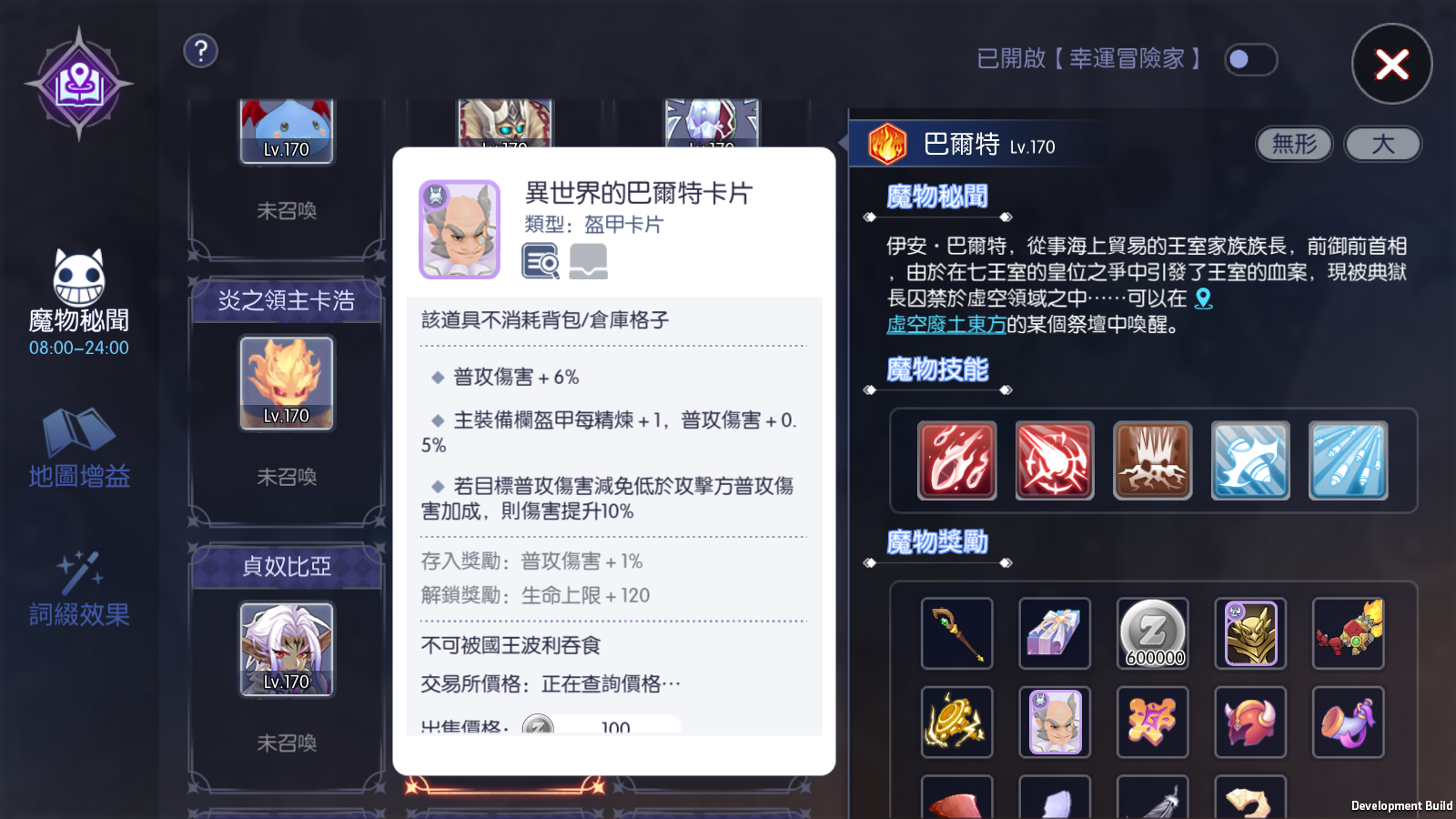The image size is (1456, 819).
Task: Click the card search detail icon in popup
Action: click(x=541, y=261)
